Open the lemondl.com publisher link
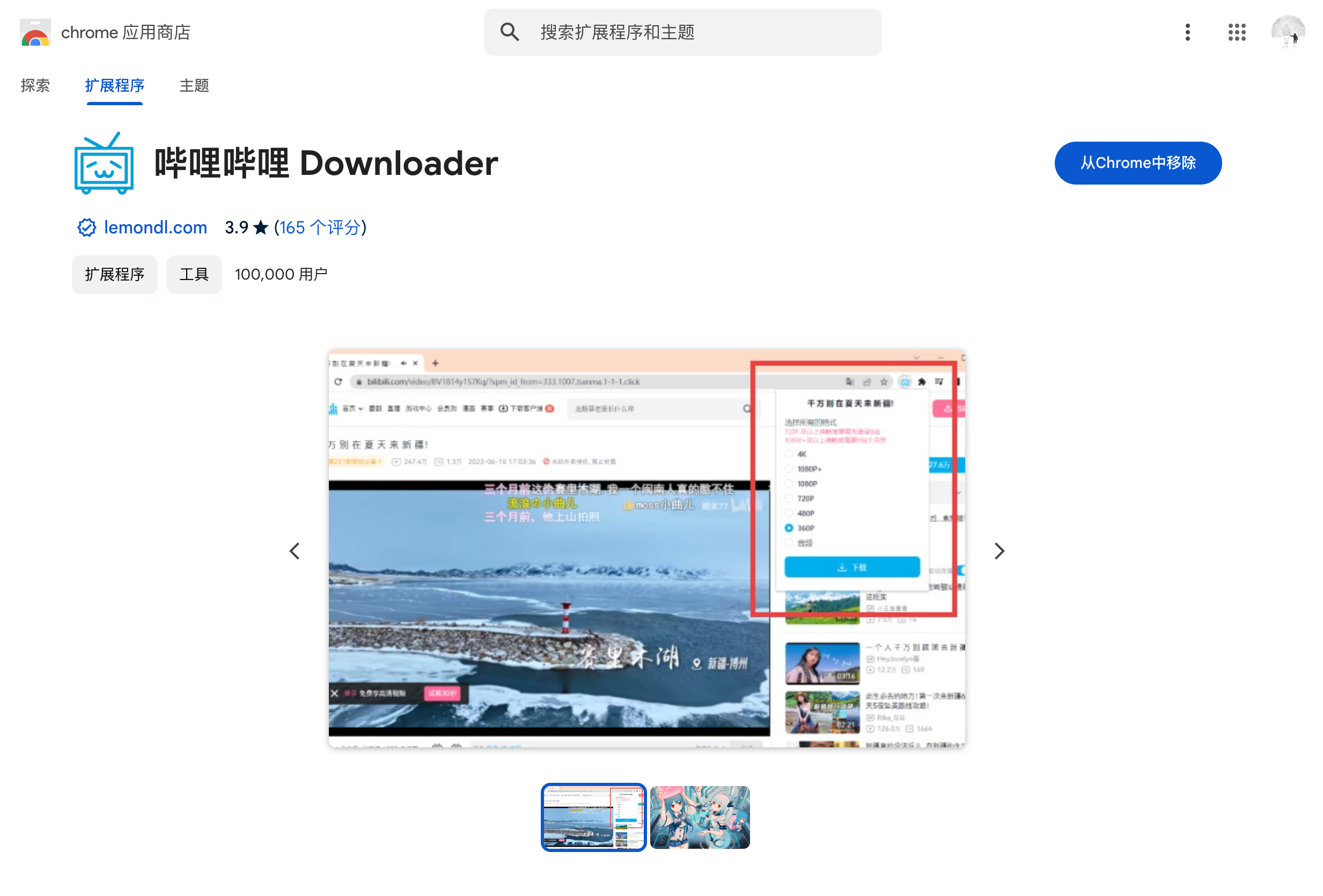Screen dimensions: 1323x896 pyautogui.click(x=155, y=227)
